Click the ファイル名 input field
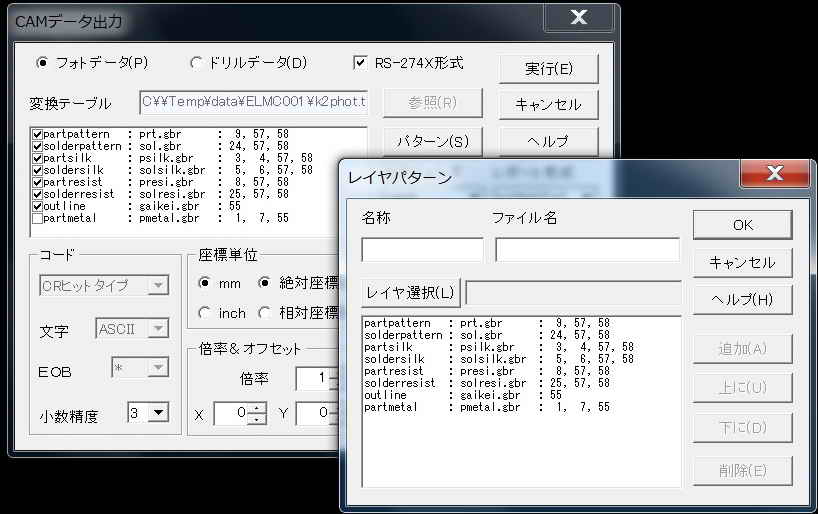Image resolution: width=818 pixels, height=514 pixels. click(x=587, y=250)
